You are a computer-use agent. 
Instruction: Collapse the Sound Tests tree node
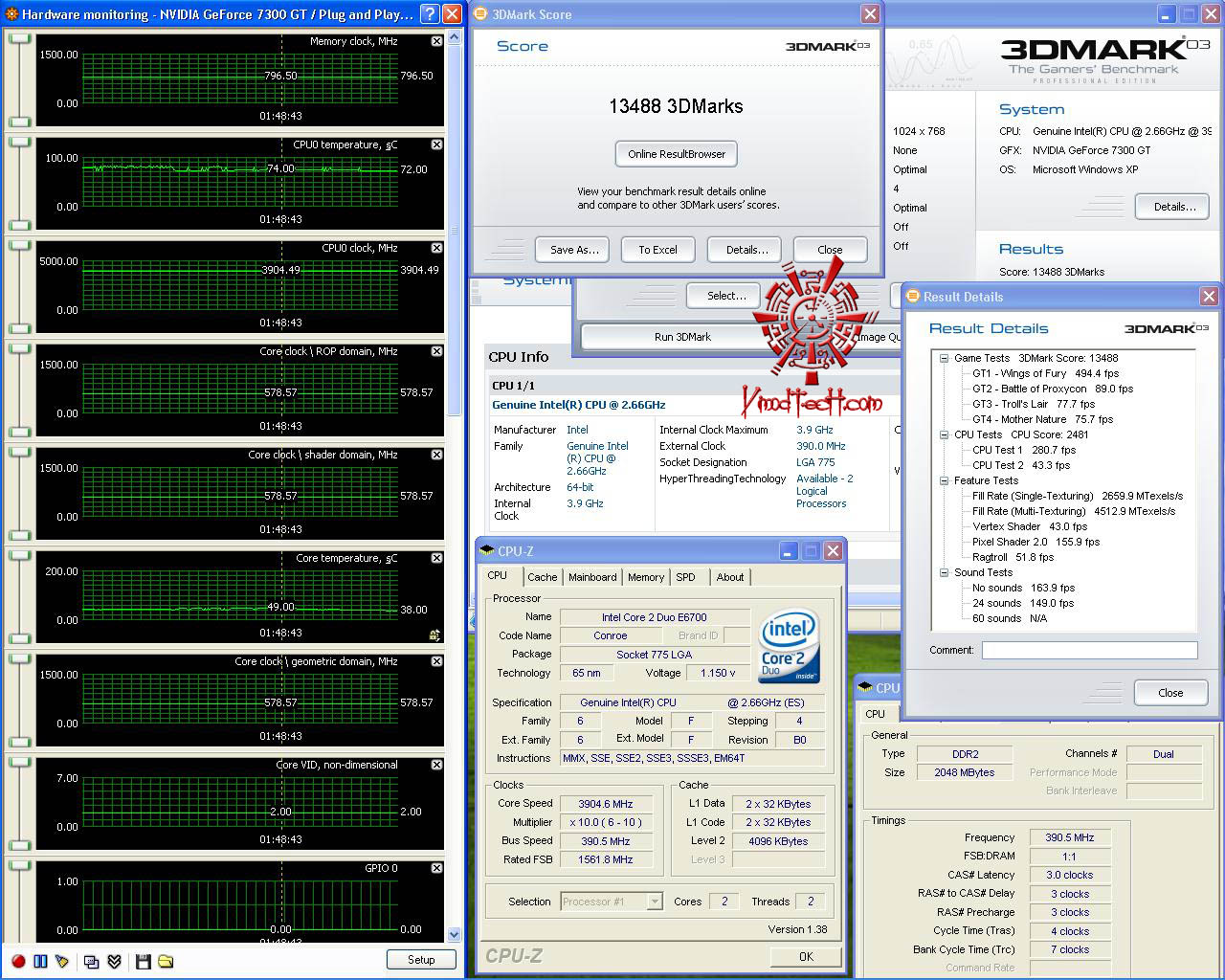944,572
